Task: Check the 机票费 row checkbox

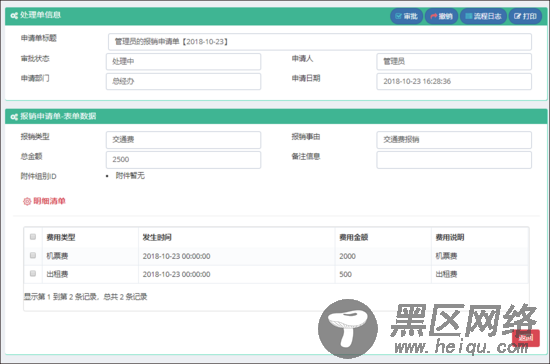Action: 33,255
